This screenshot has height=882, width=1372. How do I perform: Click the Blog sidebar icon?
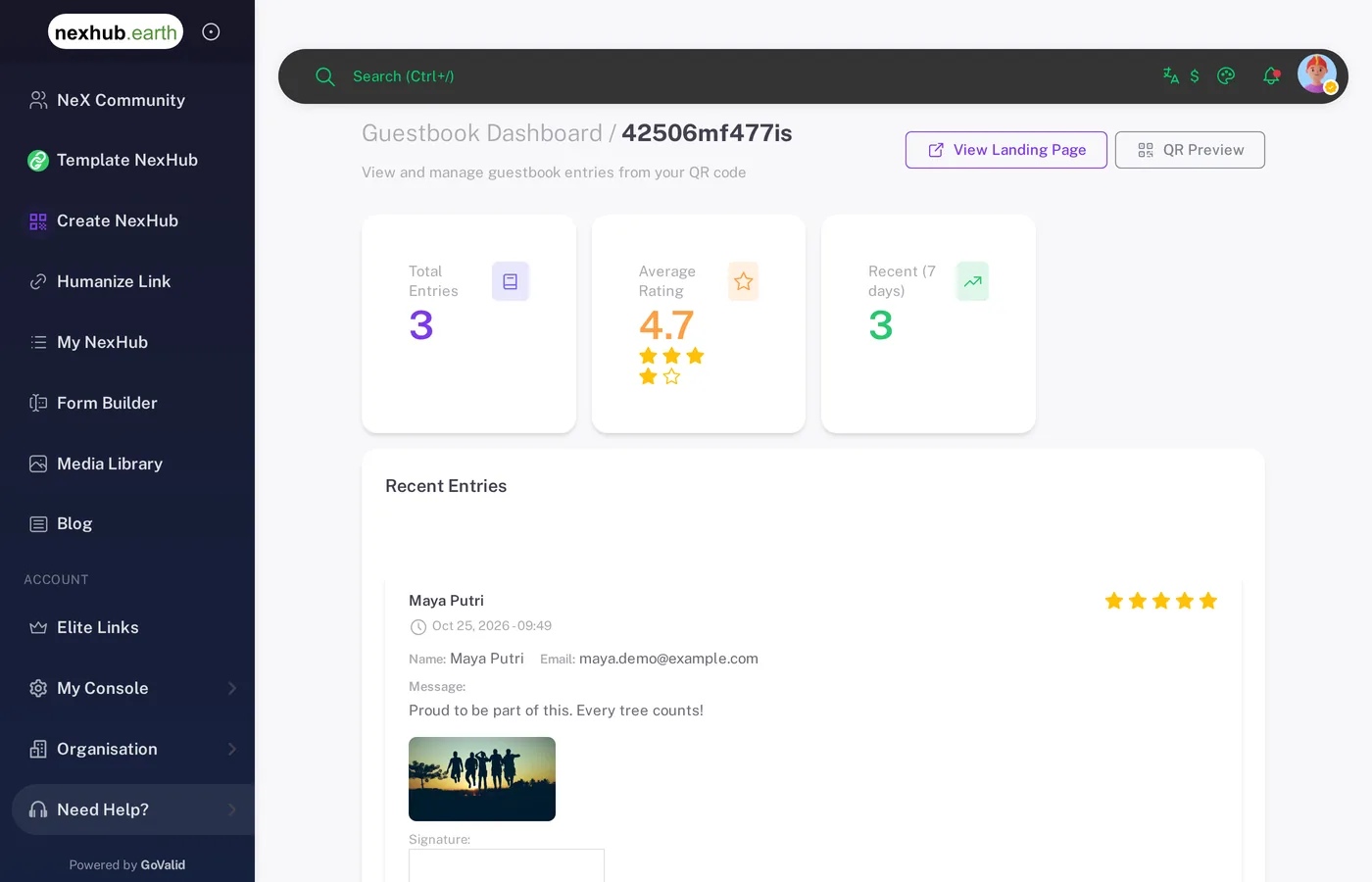(x=38, y=524)
